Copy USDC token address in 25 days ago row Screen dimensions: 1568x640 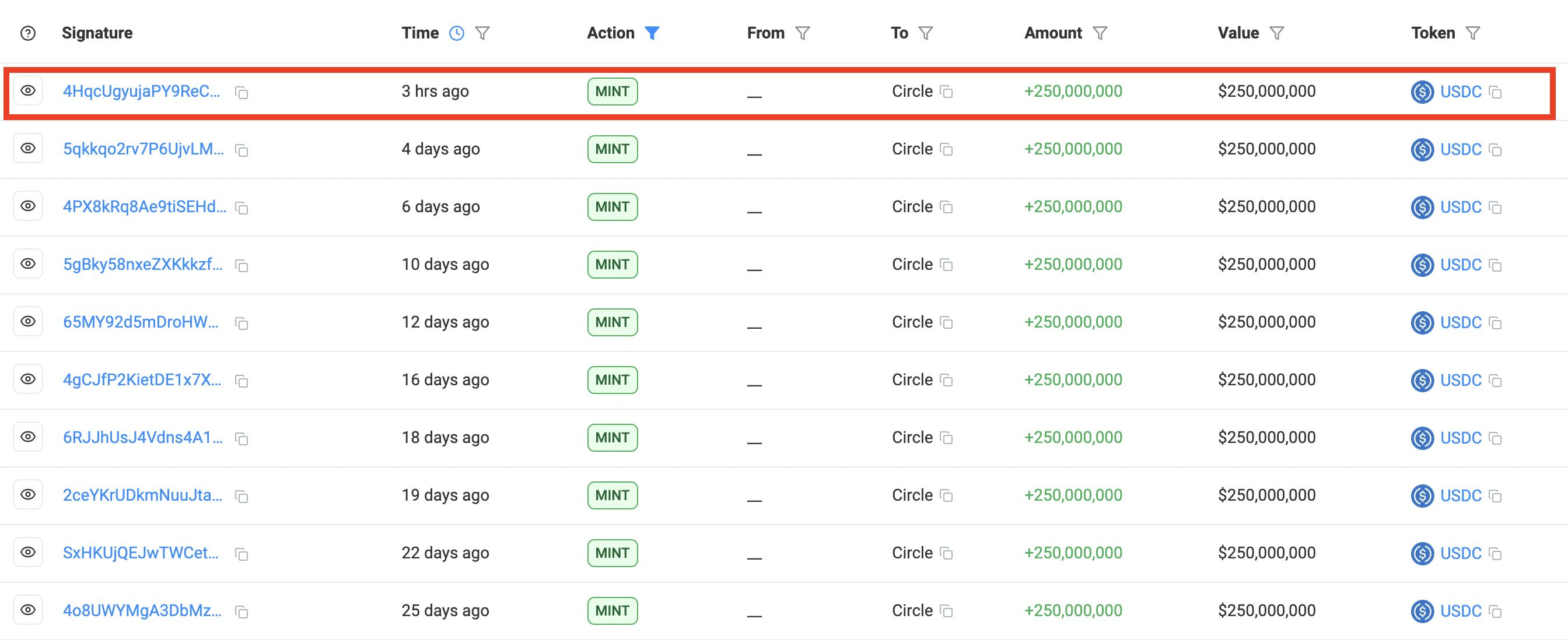tap(1496, 611)
